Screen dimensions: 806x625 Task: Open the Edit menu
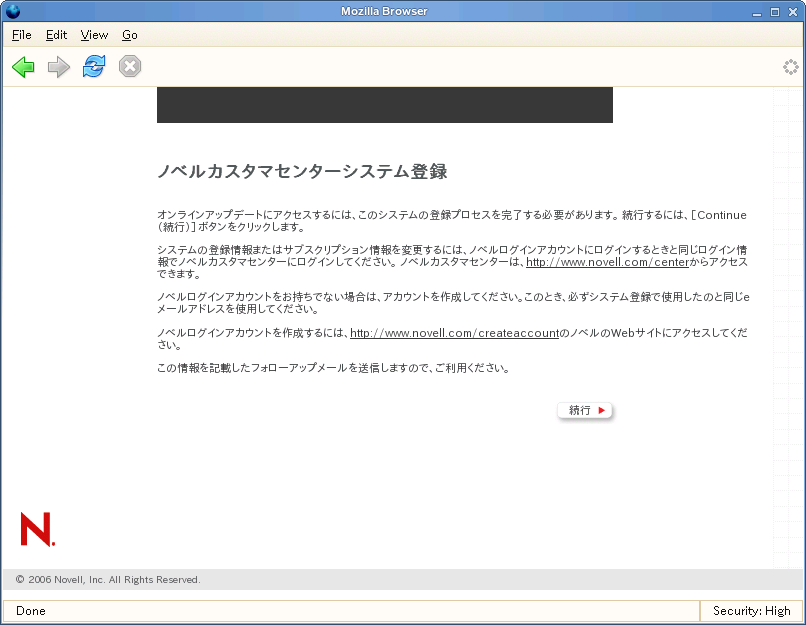point(56,35)
